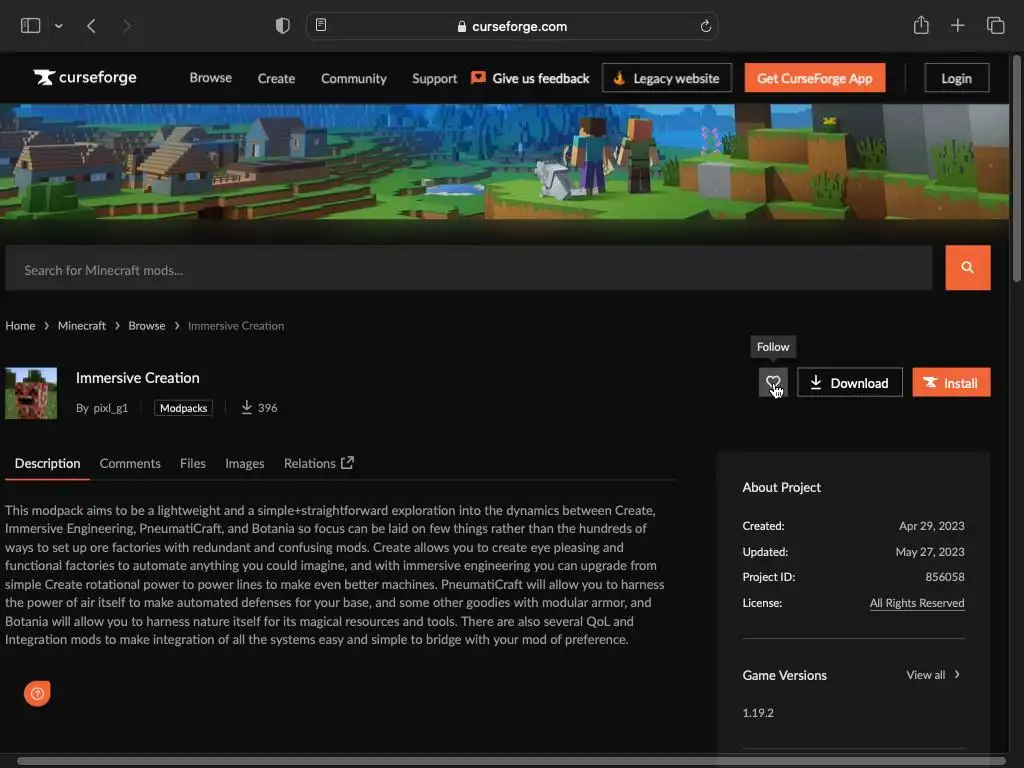Show the tab overview icon
The image size is (1024, 768).
[995, 26]
